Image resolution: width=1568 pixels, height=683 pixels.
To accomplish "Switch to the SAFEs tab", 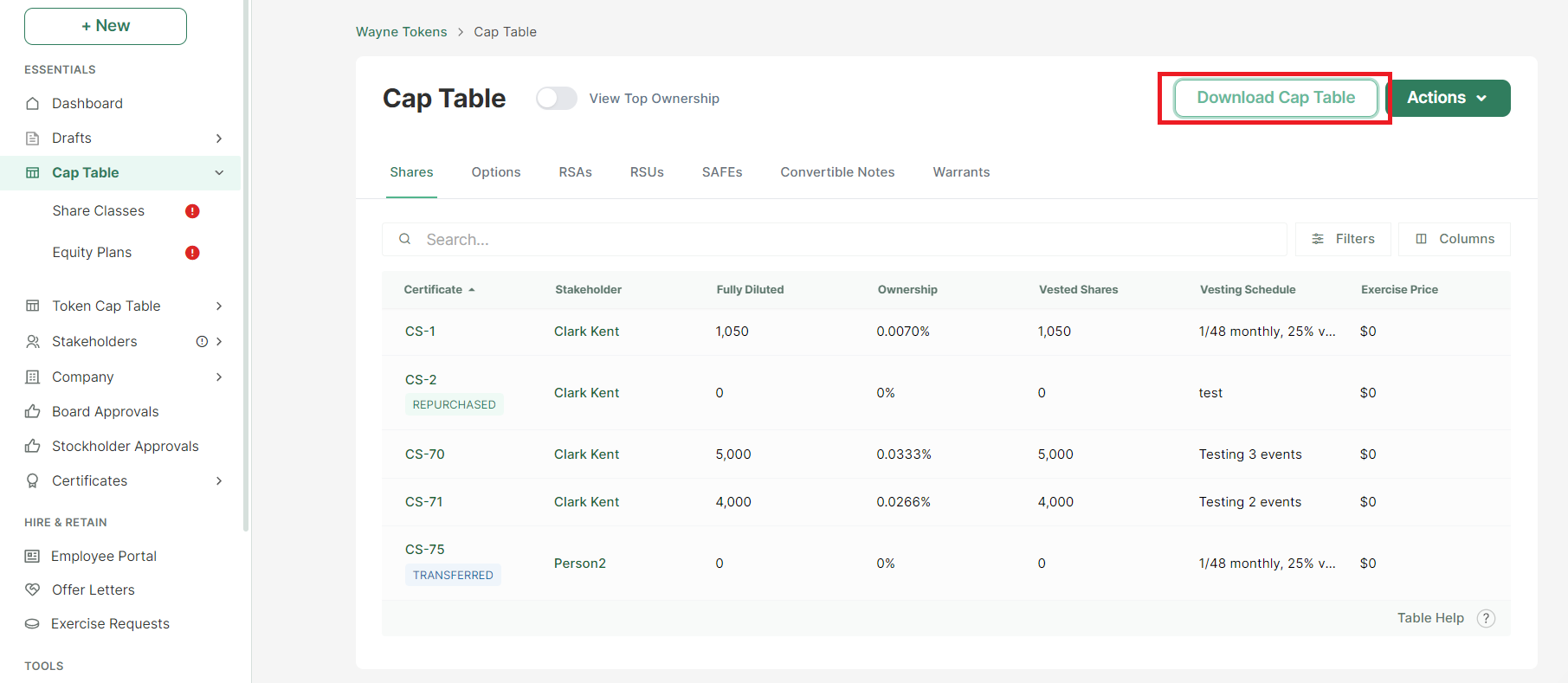I will click(722, 172).
